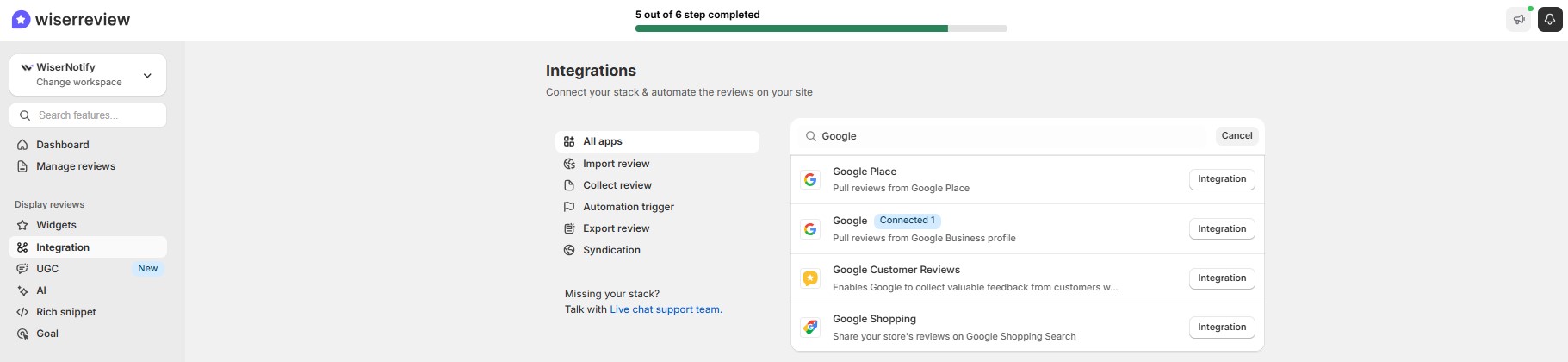Click the Automation trigger flag icon

tap(569, 207)
